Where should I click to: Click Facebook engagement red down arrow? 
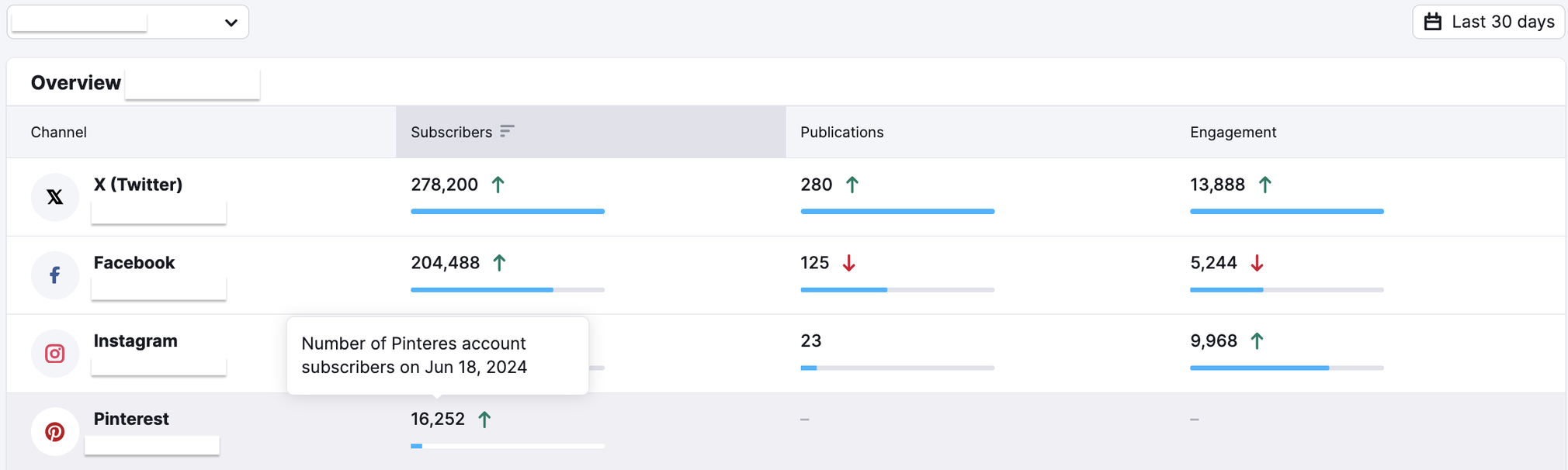point(1257,263)
